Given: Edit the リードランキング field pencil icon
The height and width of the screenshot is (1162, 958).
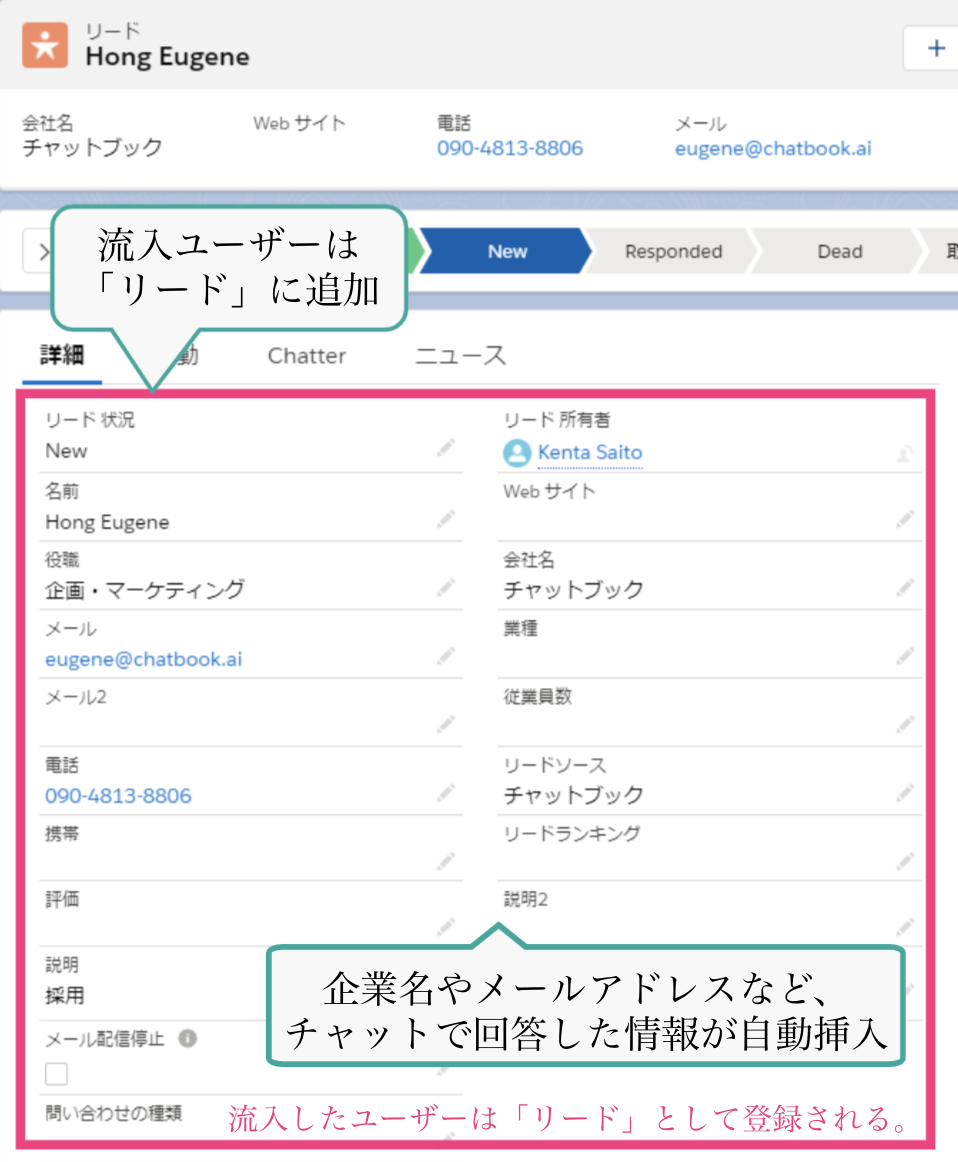Looking at the screenshot, I should pos(905,860).
